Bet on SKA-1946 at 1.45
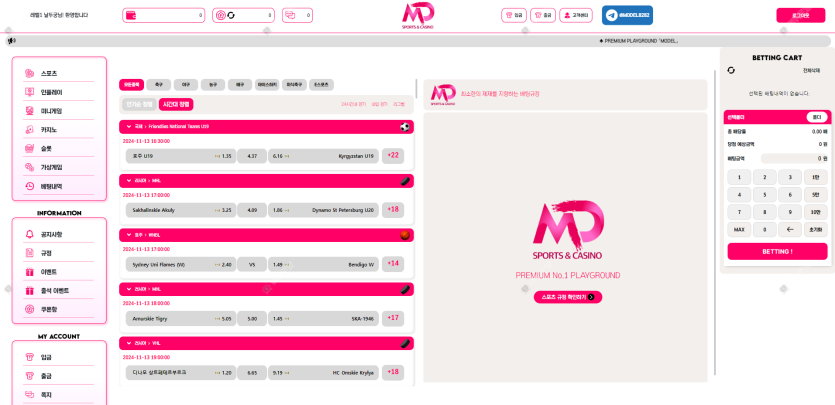 tap(323, 319)
